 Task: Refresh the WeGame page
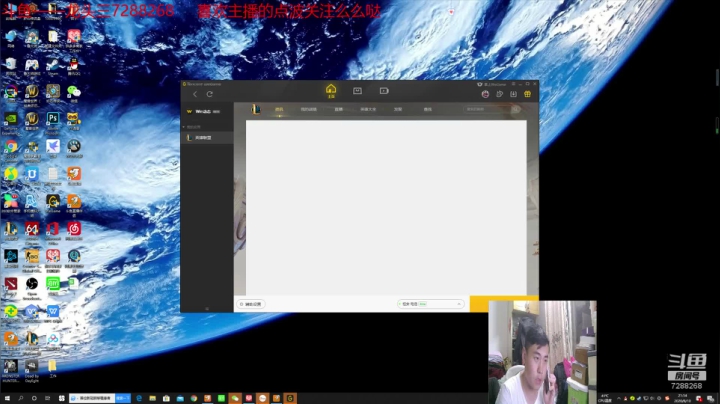[x=209, y=94]
